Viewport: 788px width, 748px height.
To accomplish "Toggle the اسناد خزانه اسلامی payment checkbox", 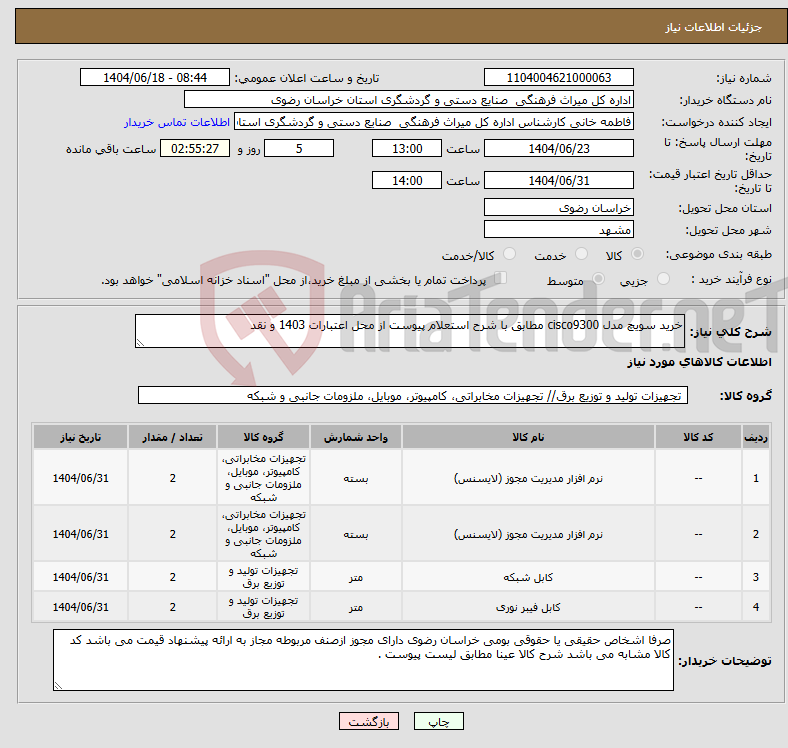I will (x=501, y=278).
